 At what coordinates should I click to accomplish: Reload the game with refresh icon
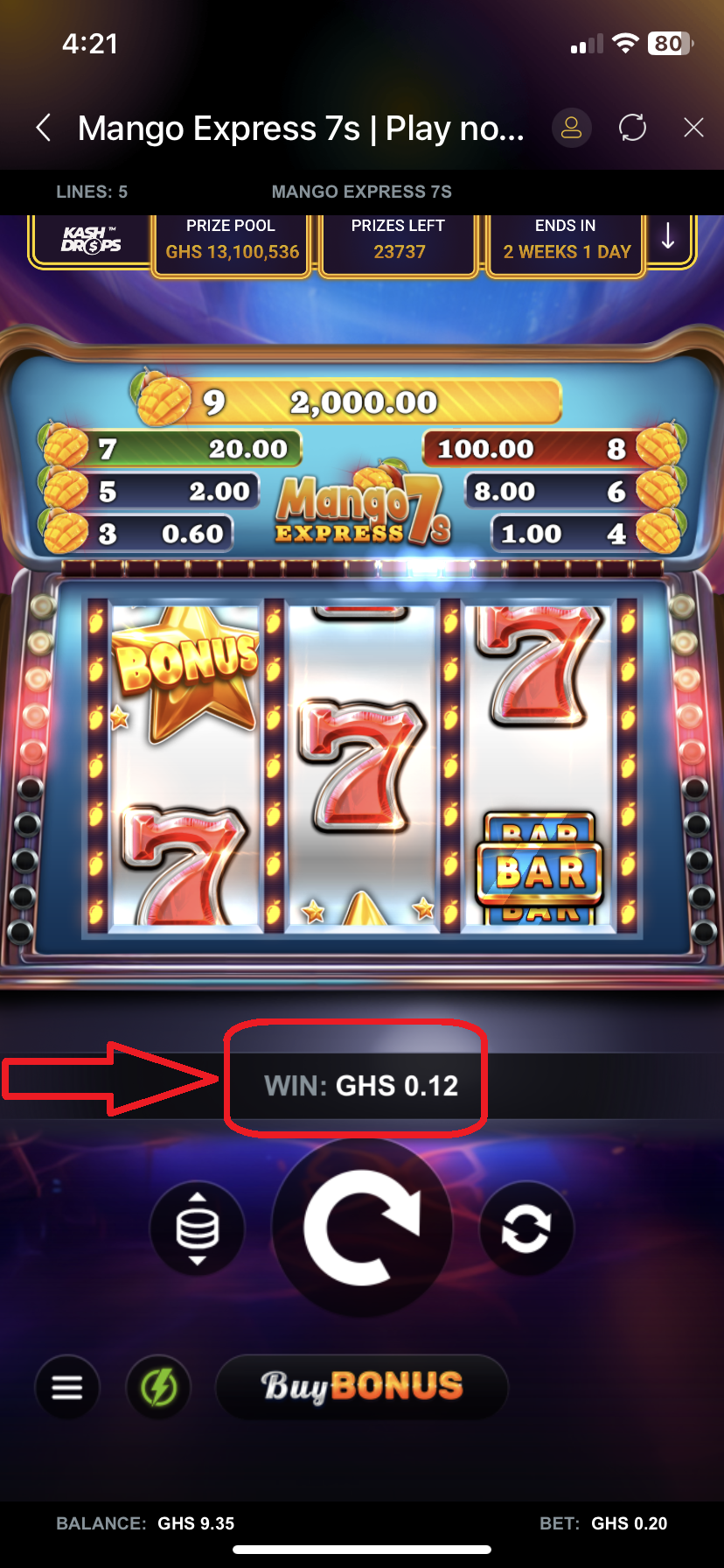point(632,128)
